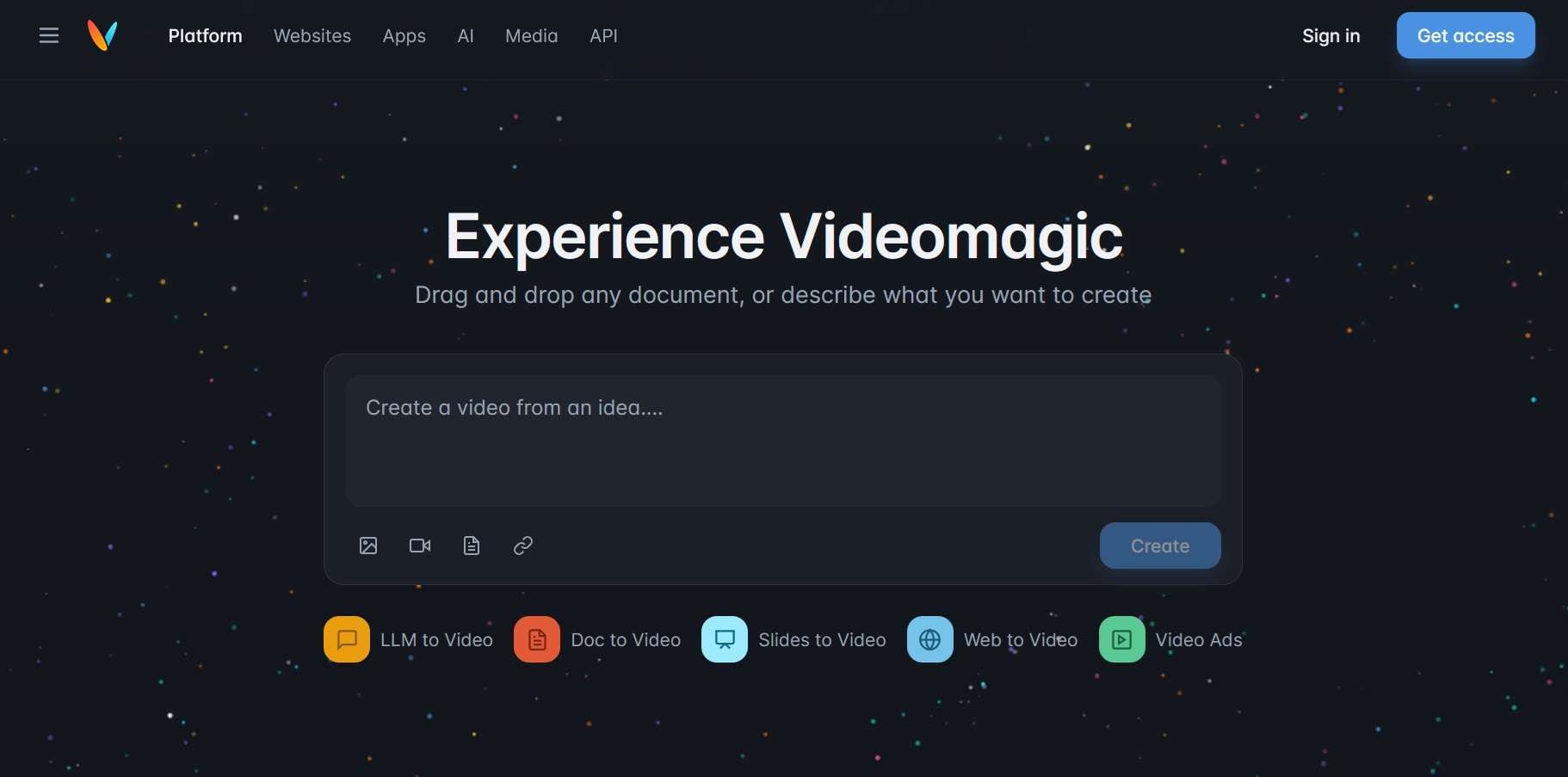
Task: Click the Create button
Action: point(1160,546)
